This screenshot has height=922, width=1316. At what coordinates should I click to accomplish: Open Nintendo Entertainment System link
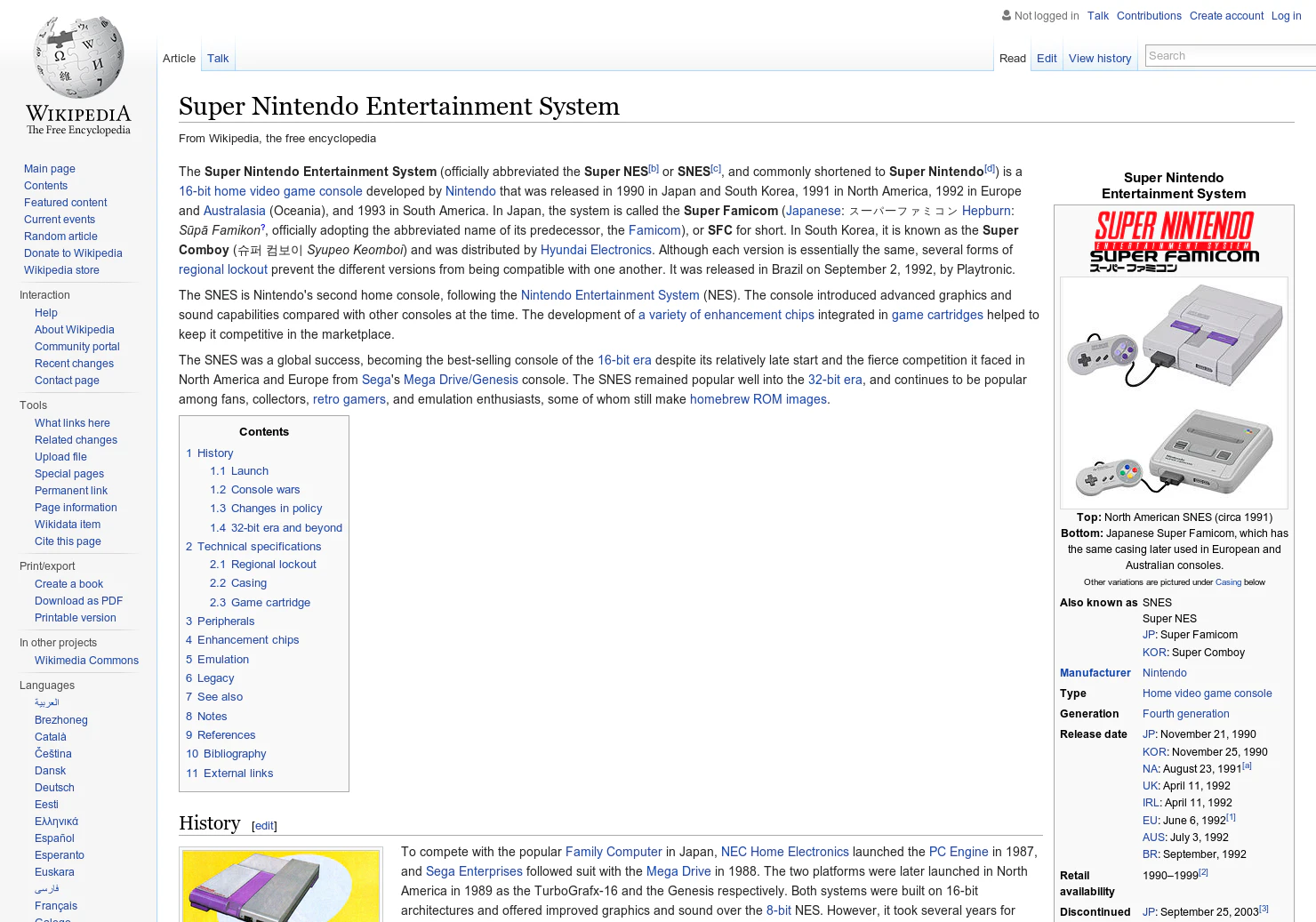[x=610, y=295]
